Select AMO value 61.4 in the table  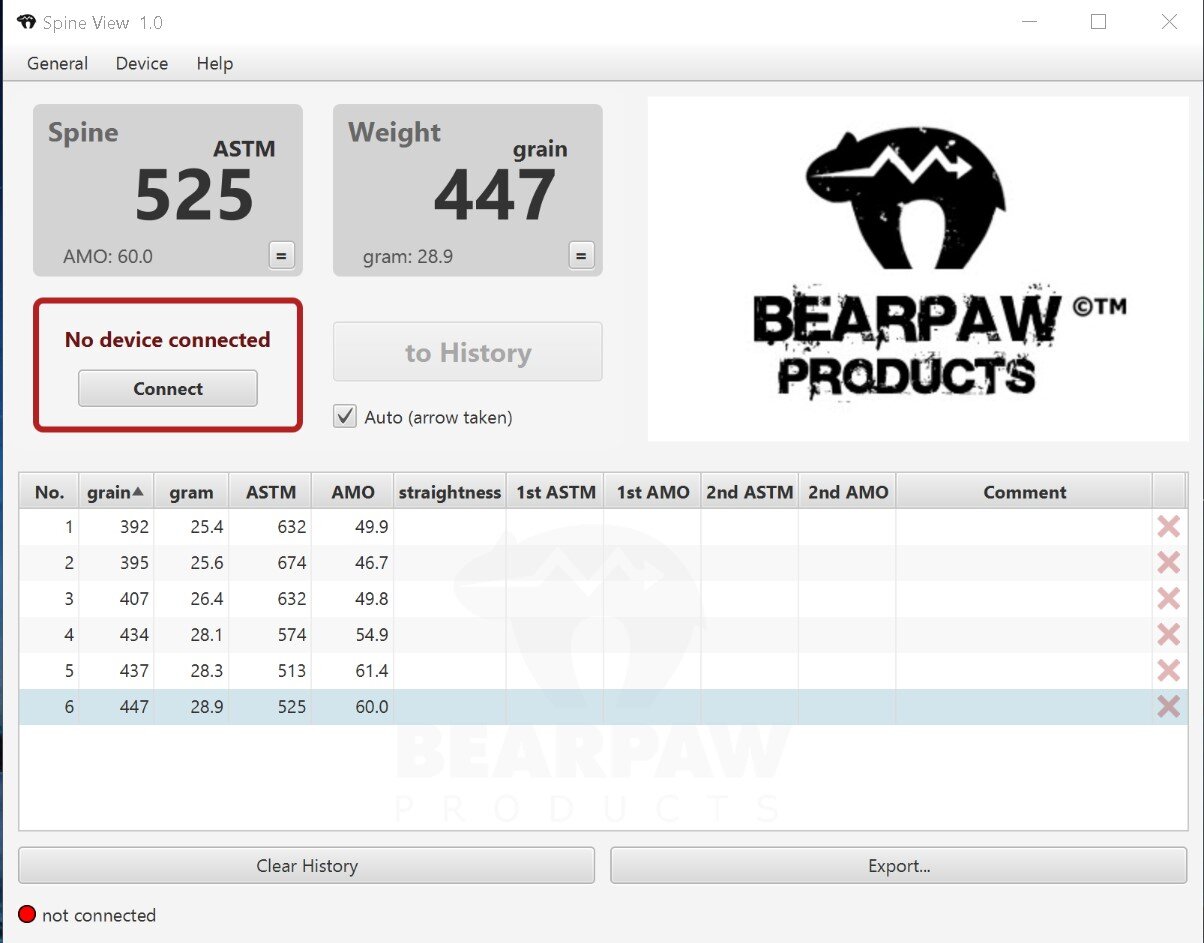(371, 671)
